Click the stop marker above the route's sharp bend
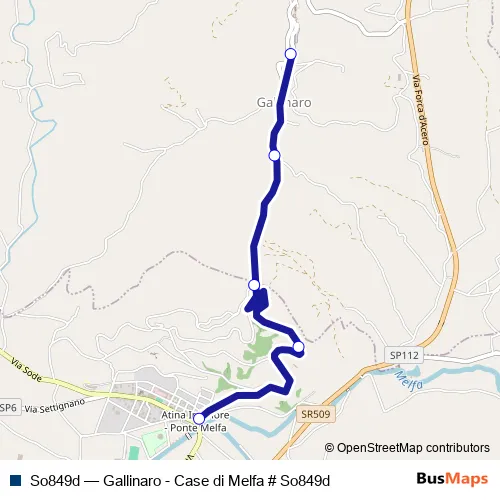The height and width of the screenshot is (500, 500). (254, 285)
